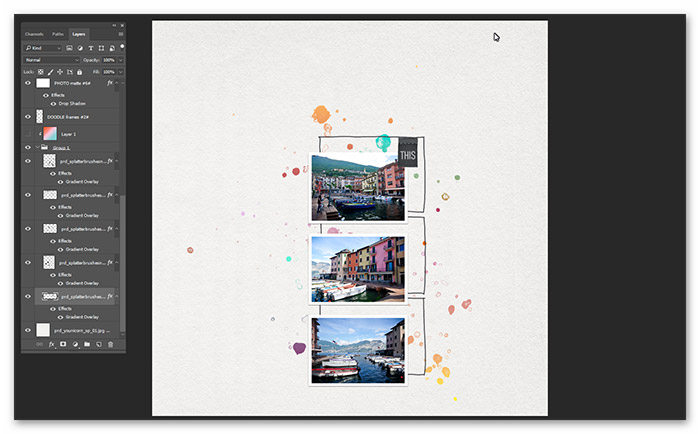Select the DOODLE frames layer thumbnail
The height and width of the screenshot is (434, 700).
coord(39,117)
